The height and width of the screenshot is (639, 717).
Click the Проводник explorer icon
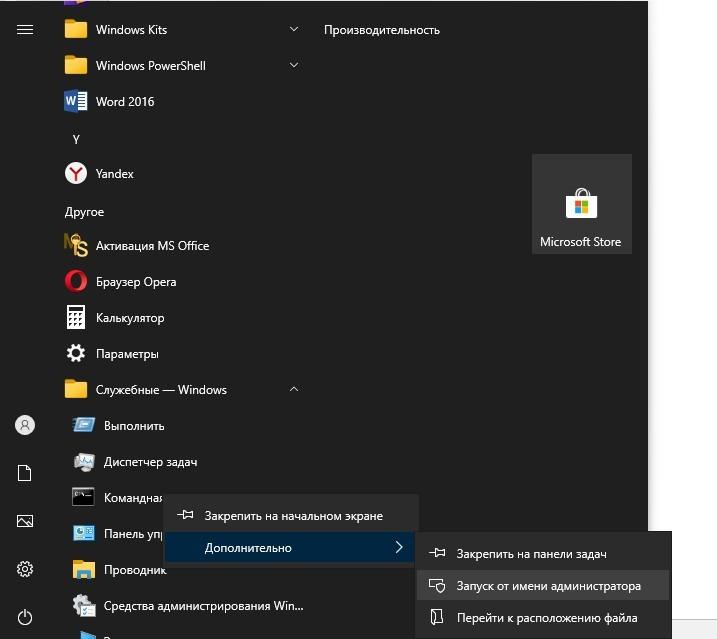click(x=84, y=569)
